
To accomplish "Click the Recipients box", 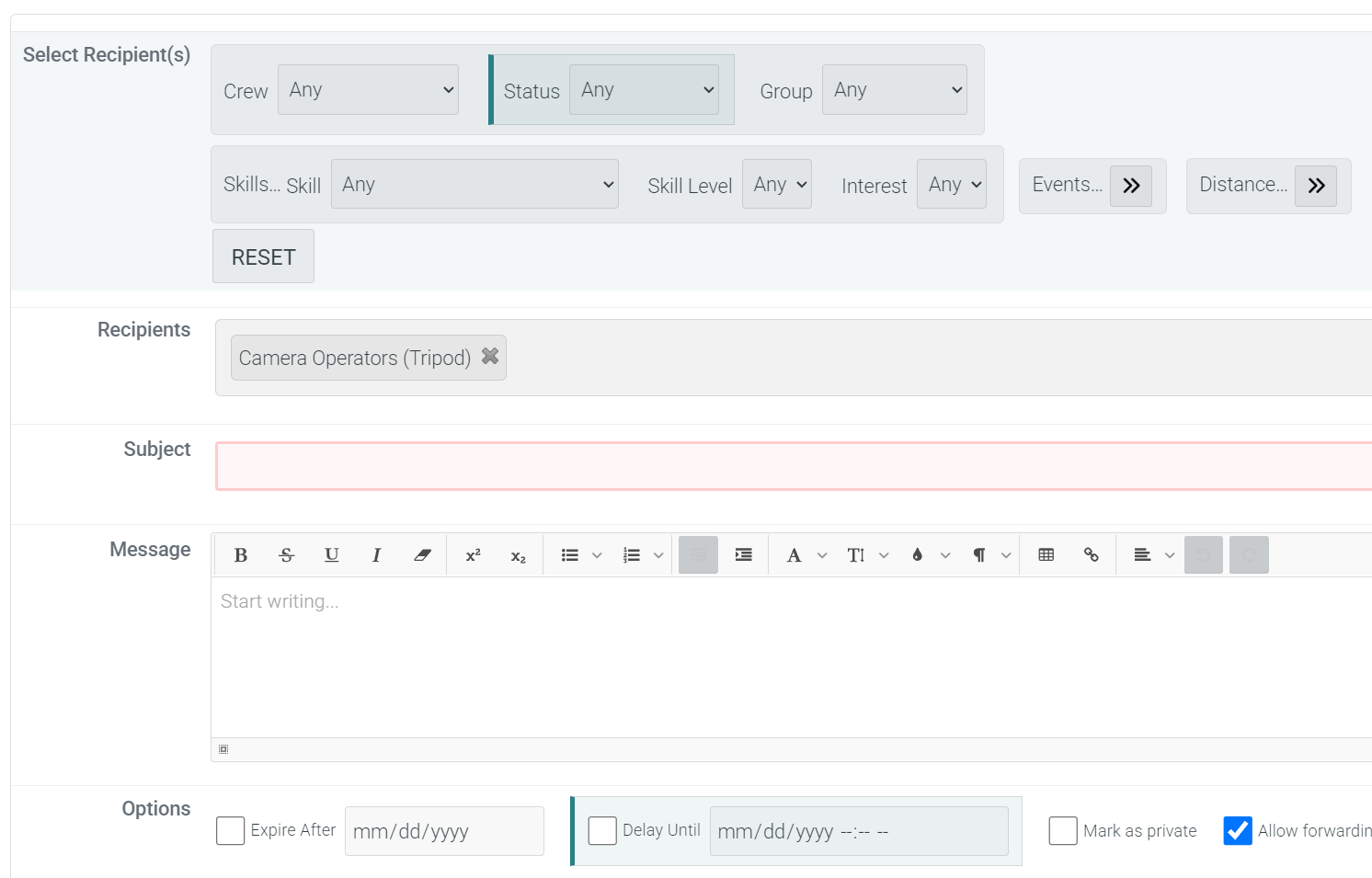I will coord(794,358).
